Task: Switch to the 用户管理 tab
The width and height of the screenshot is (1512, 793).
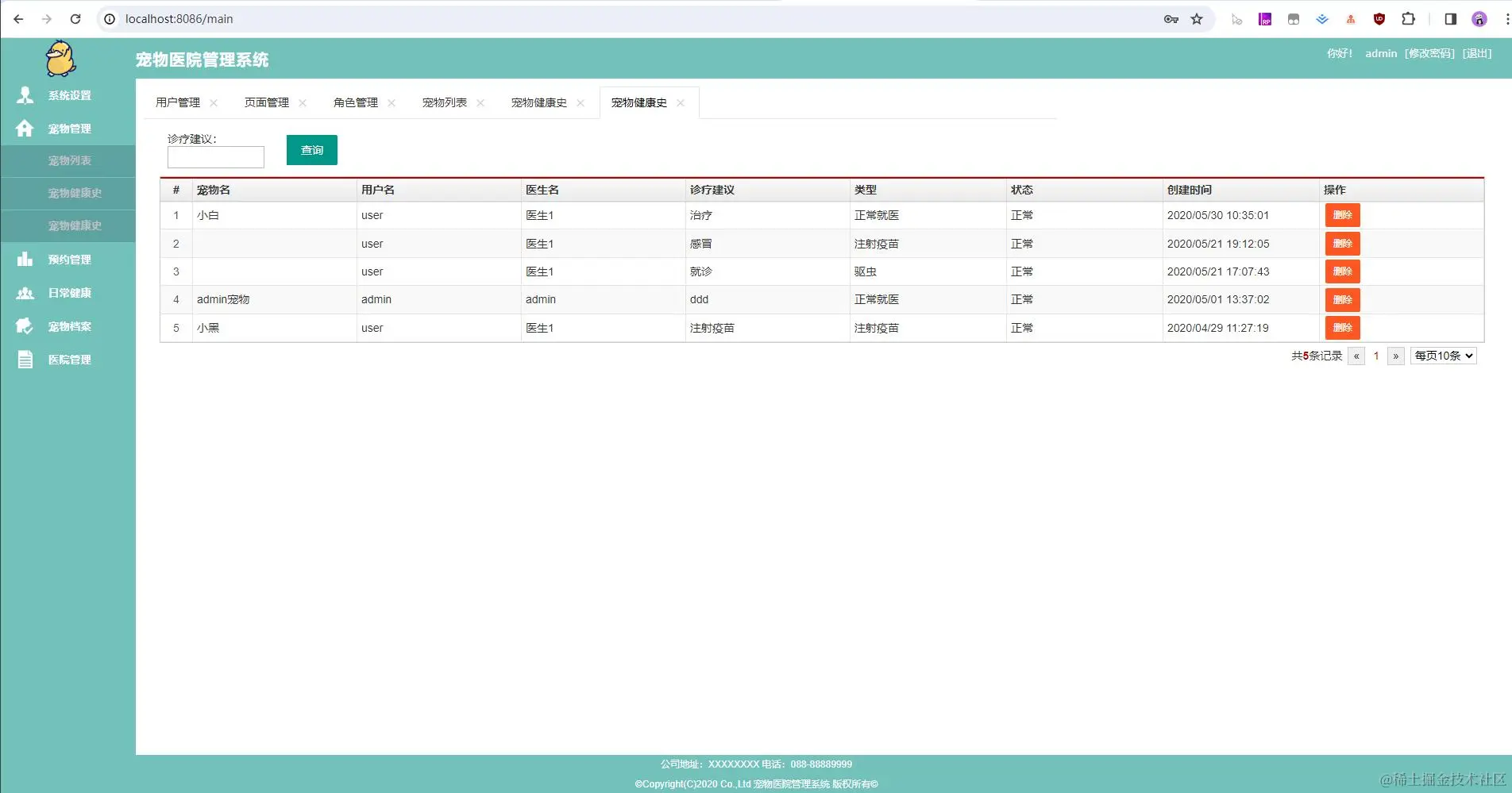Action: [178, 103]
